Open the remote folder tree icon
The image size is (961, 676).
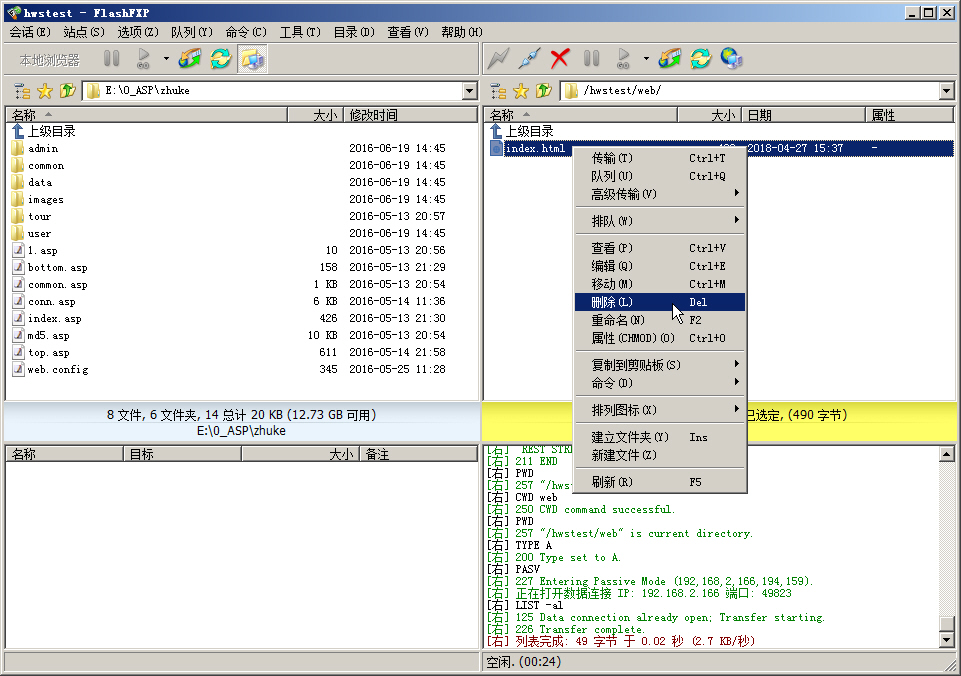(x=498, y=91)
